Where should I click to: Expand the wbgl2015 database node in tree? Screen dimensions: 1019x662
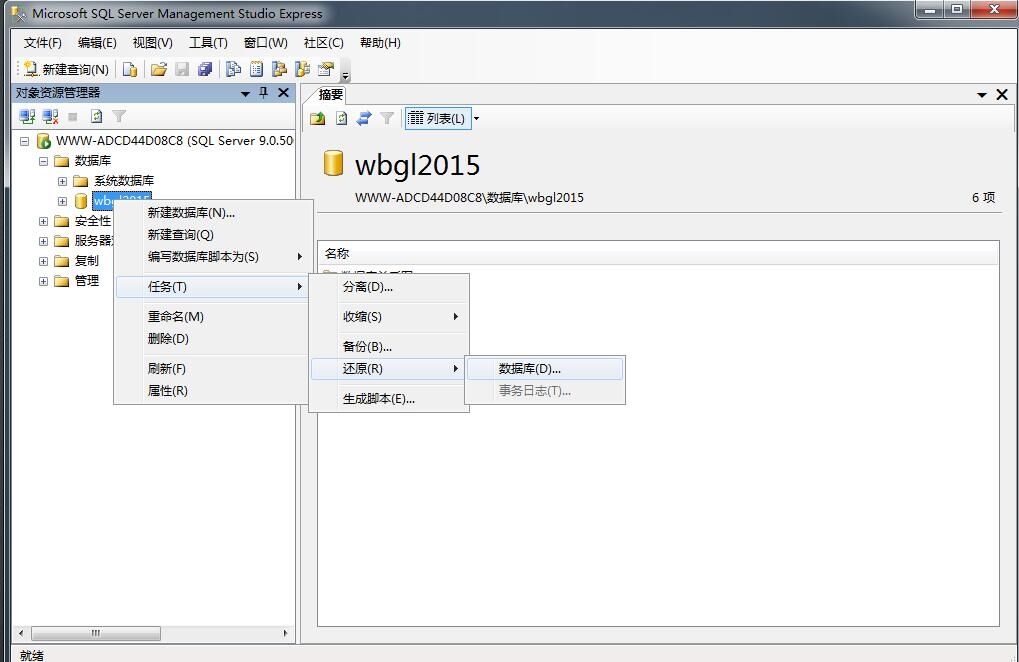62,201
